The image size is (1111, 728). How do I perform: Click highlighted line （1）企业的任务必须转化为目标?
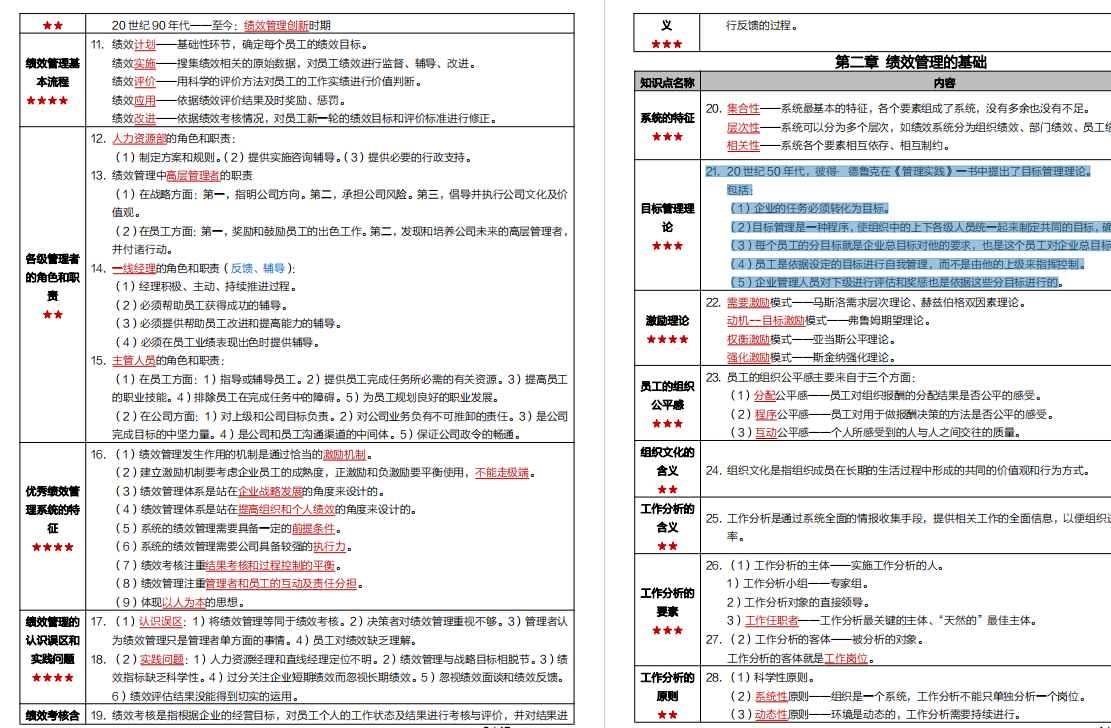coord(810,208)
